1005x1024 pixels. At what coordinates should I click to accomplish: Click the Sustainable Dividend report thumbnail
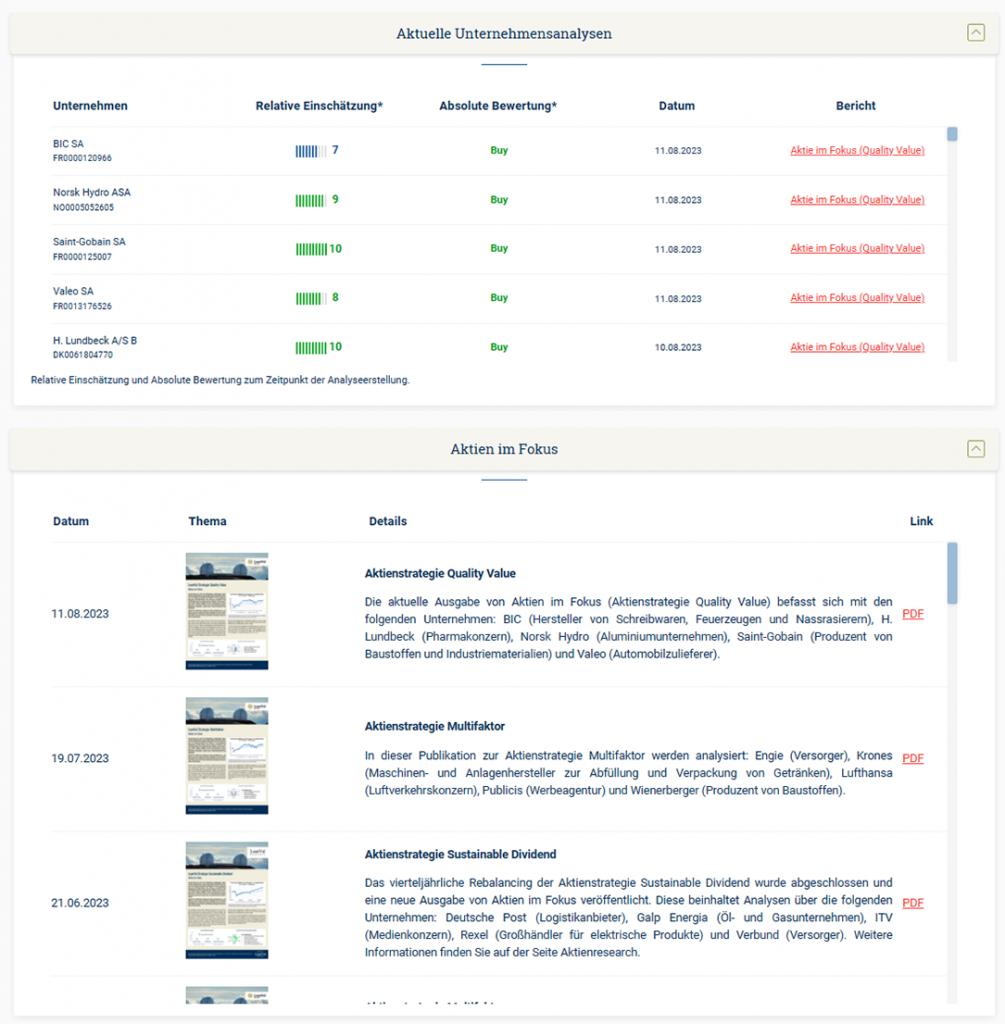pyautogui.click(x=227, y=900)
